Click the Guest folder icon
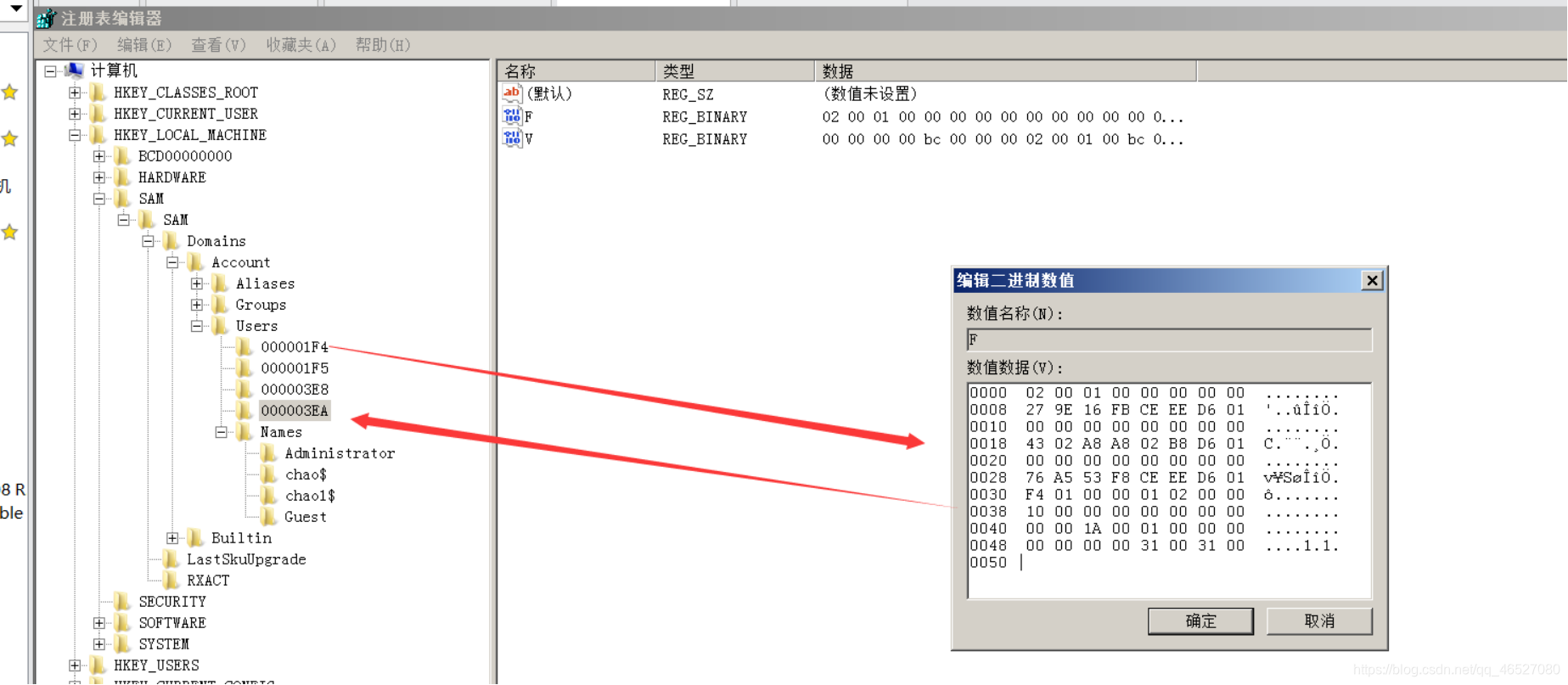This screenshot has width=1568, height=685. pyautogui.click(x=269, y=516)
